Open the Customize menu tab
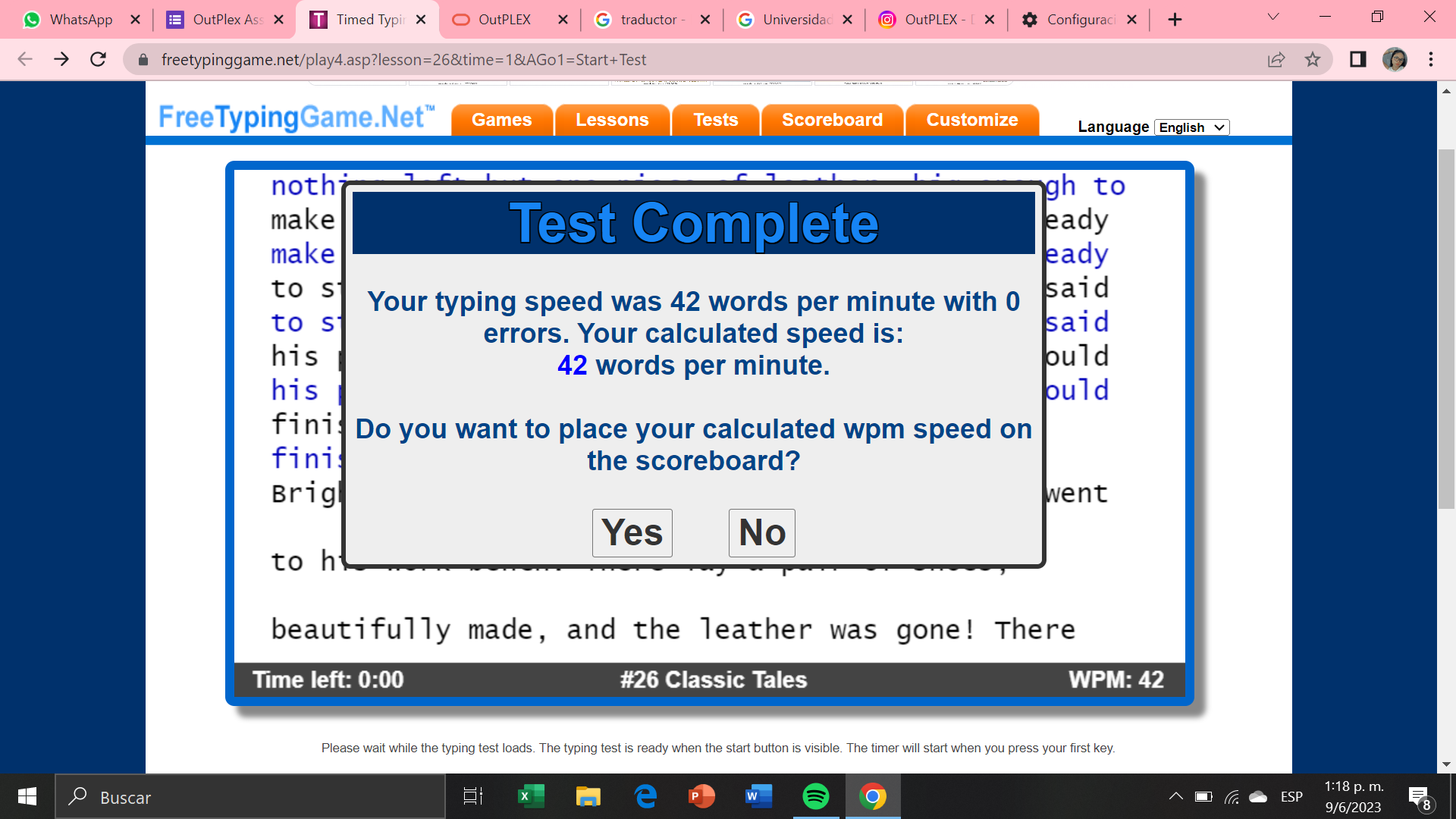 pos(972,120)
